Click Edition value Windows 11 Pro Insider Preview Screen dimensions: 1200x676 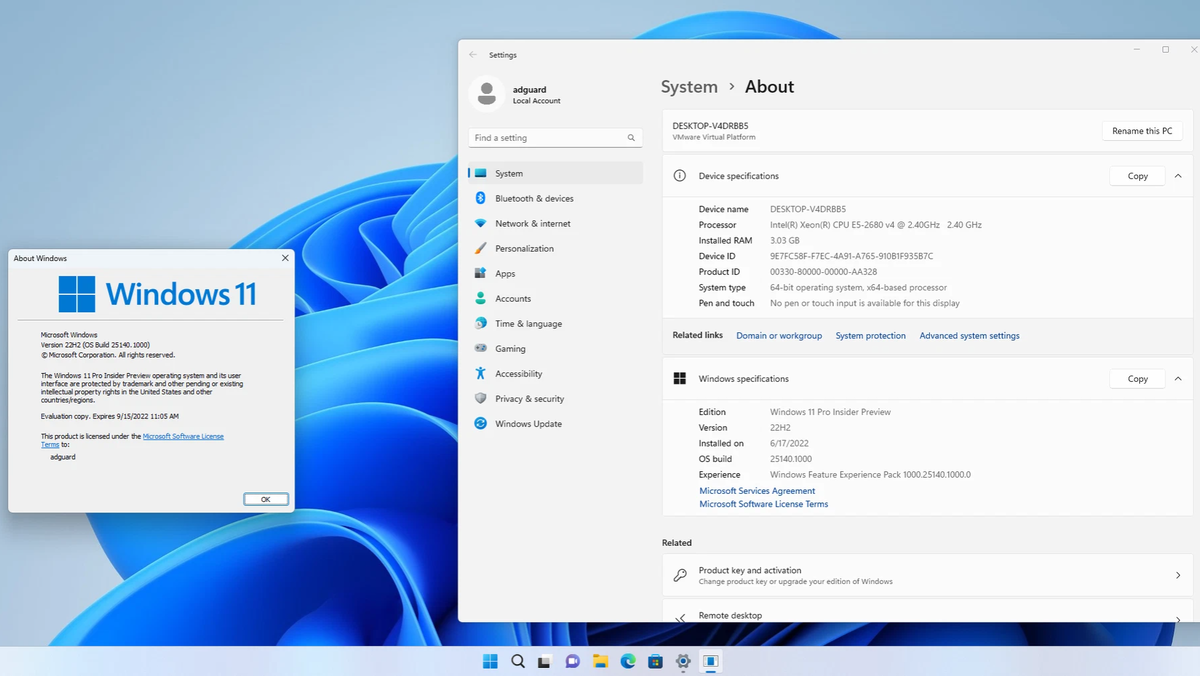point(830,412)
